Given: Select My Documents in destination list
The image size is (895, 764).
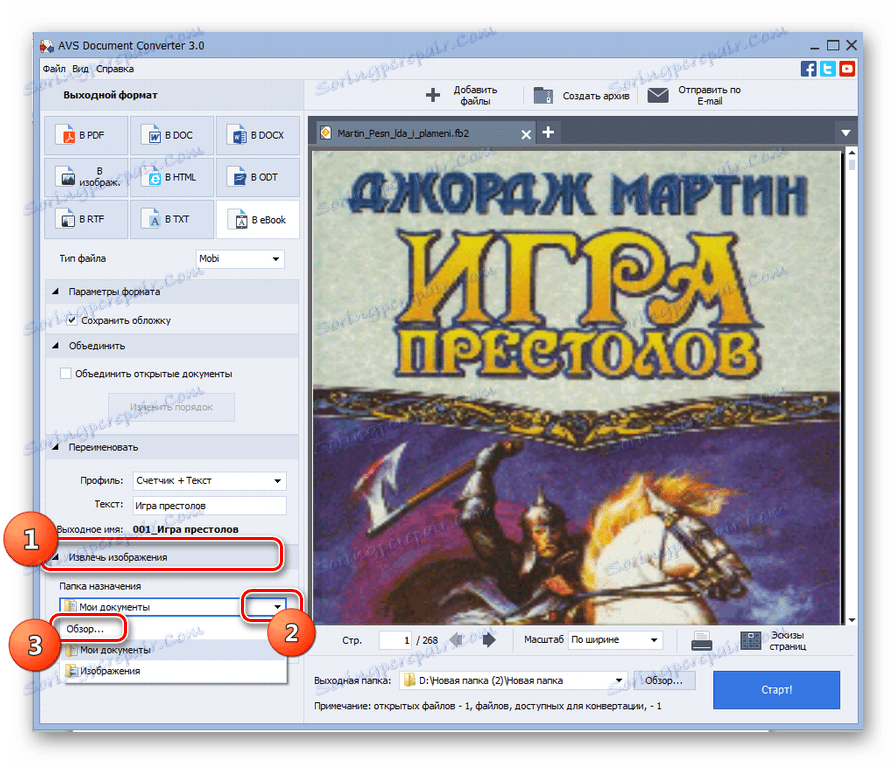Looking at the screenshot, I should pos(174,650).
